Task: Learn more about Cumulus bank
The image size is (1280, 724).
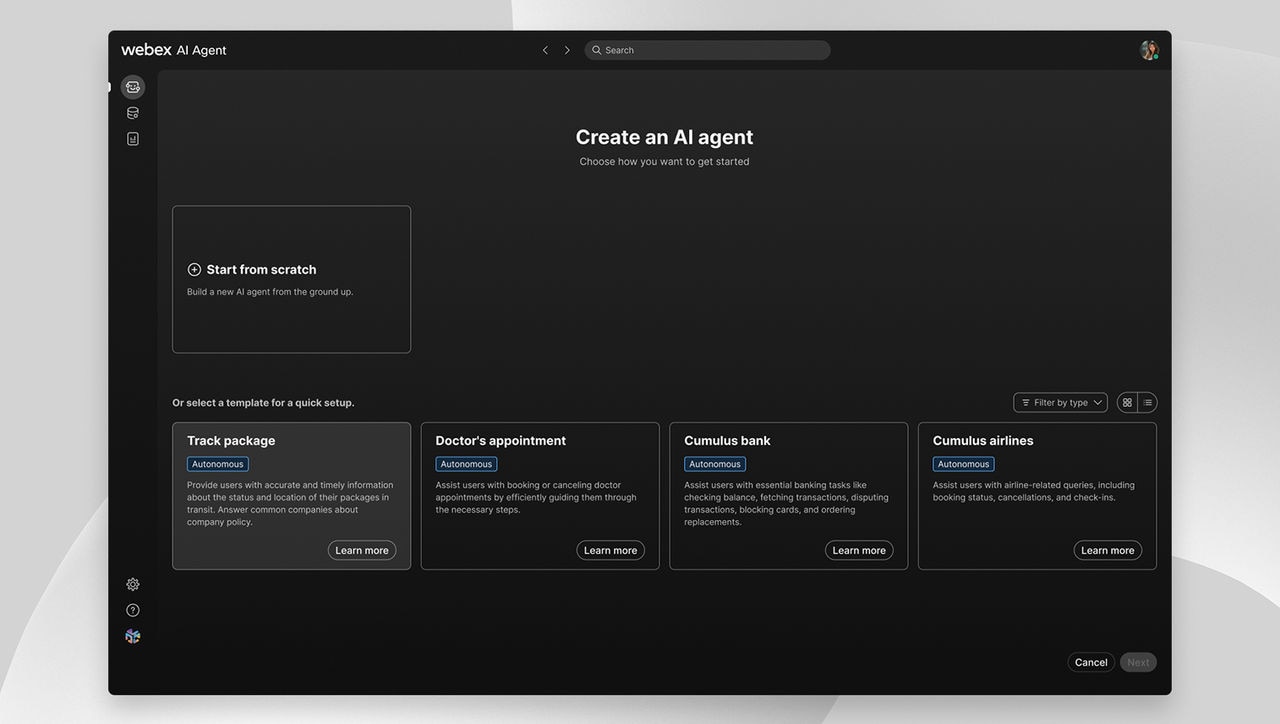Action: click(x=859, y=550)
